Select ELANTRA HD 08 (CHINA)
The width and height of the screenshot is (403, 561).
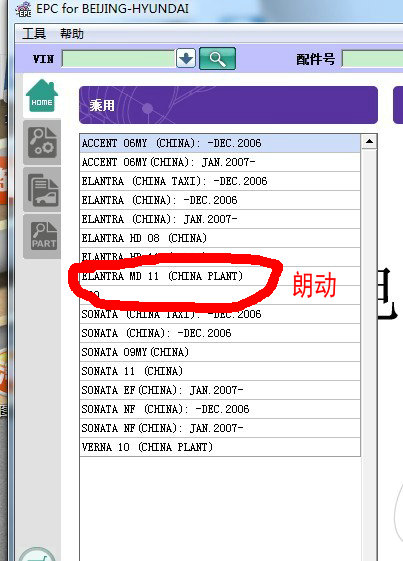(220, 238)
